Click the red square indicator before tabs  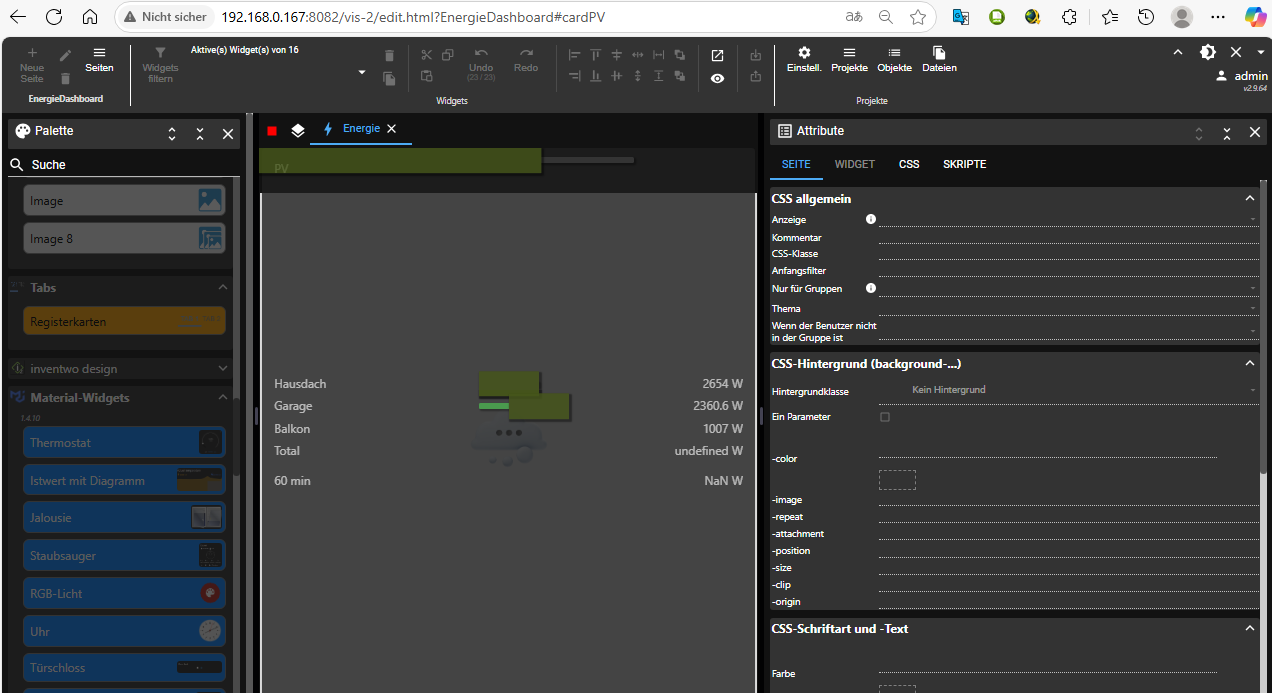(272, 130)
